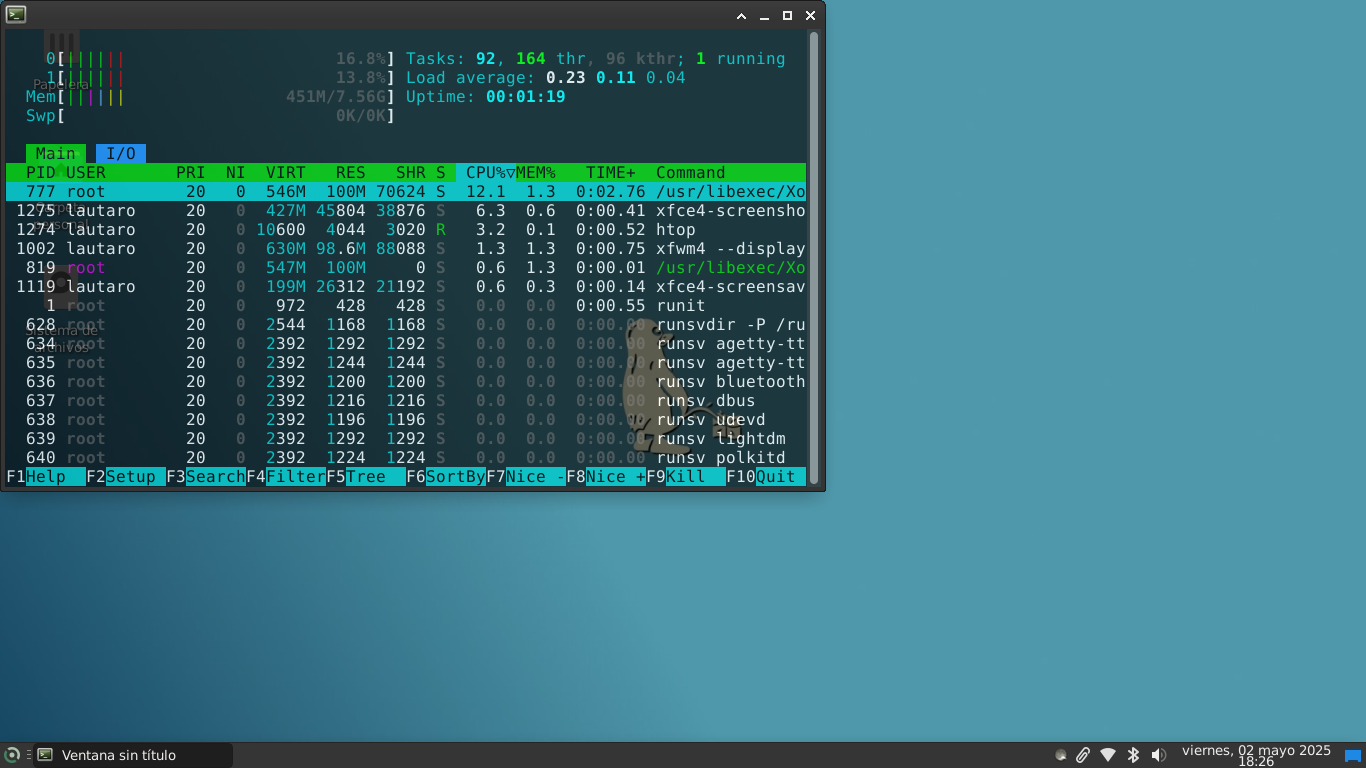
Task: Toggle F5 Tree view
Action: coord(366,476)
